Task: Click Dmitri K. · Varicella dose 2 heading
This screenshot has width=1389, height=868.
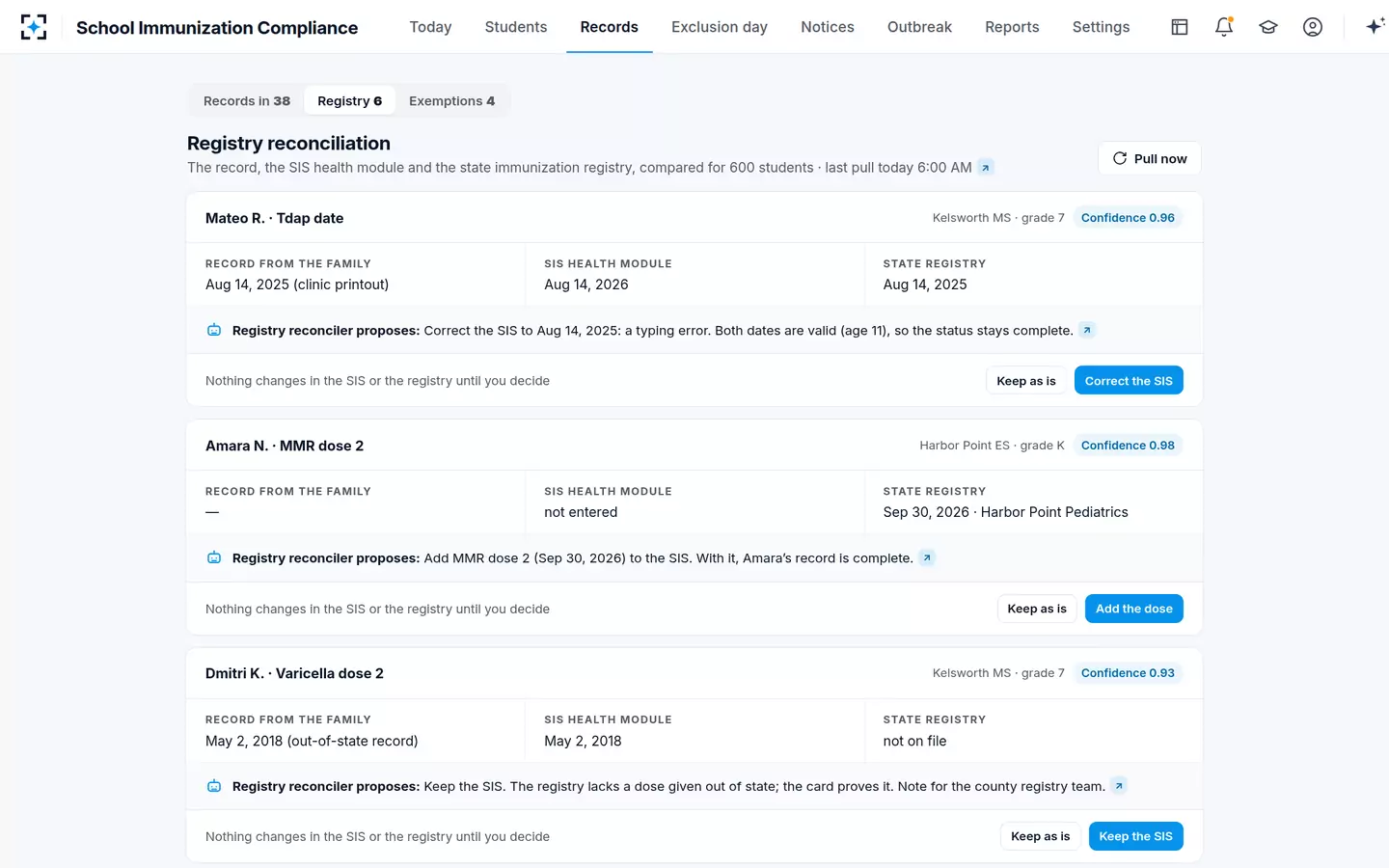Action: point(294,673)
